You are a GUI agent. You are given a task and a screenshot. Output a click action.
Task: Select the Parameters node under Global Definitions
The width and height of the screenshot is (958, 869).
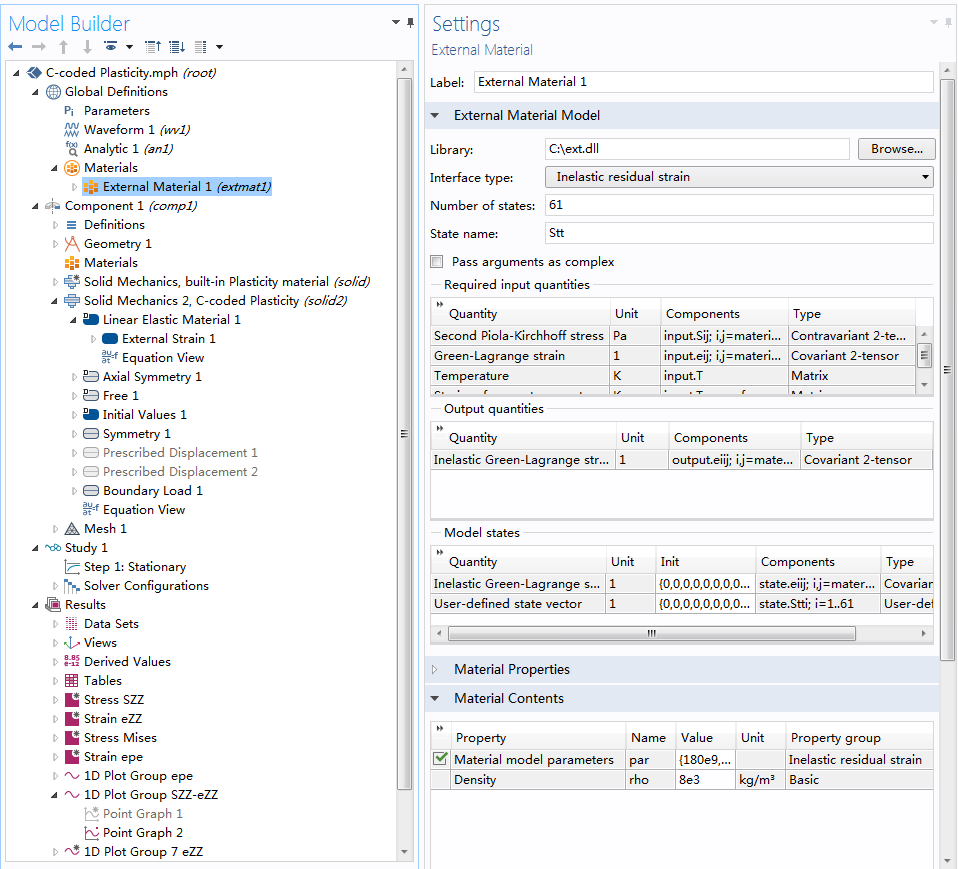click(x=116, y=111)
